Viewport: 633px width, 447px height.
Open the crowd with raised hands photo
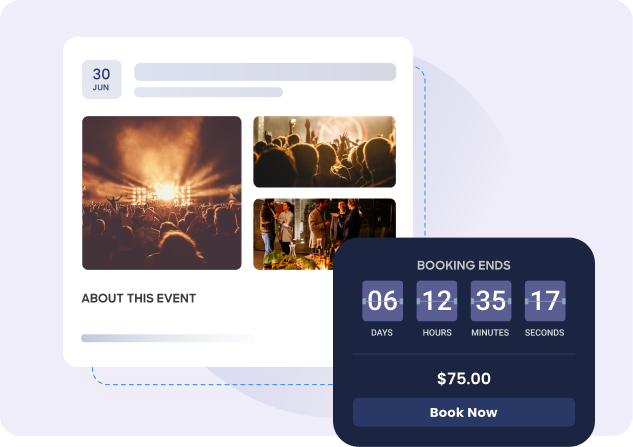pyautogui.click(x=324, y=152)
